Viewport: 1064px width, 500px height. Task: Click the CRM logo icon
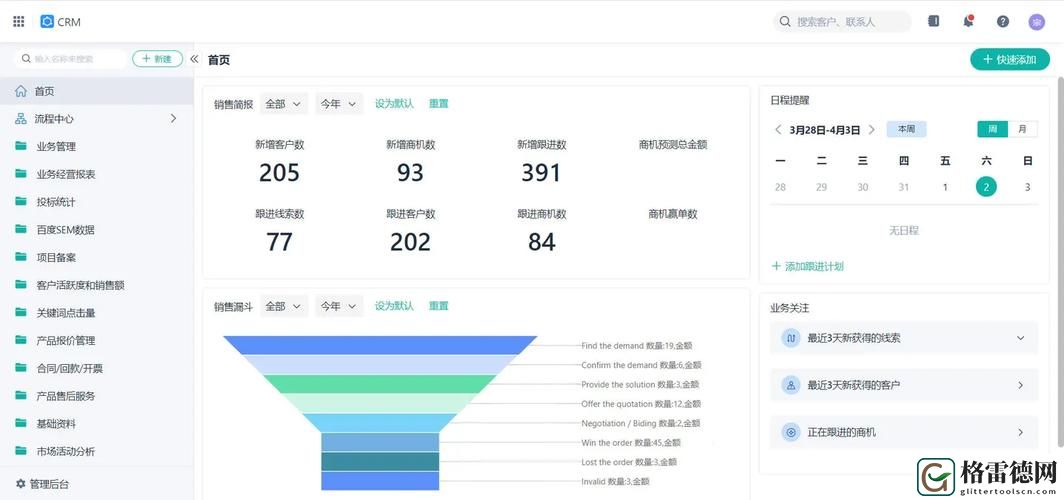(47, 22)
